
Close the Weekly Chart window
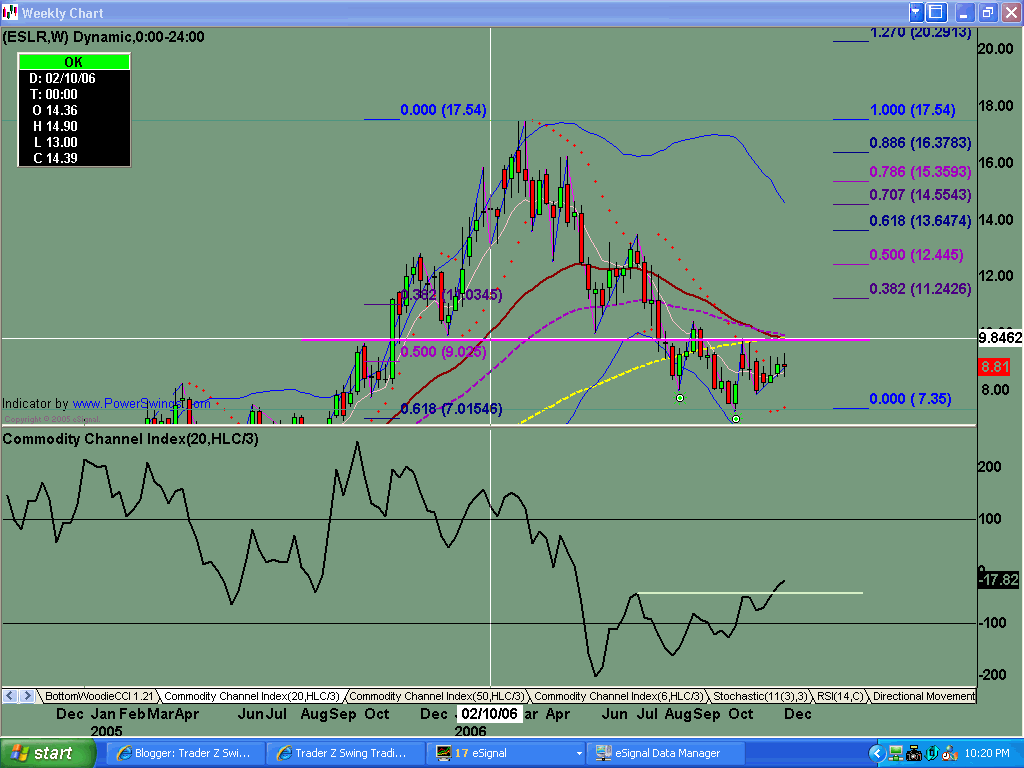click(1010, 12)
